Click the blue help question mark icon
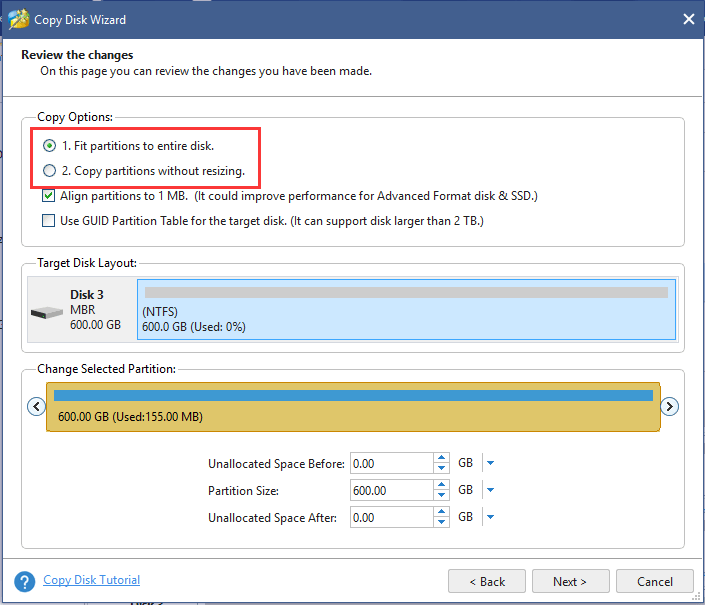Image resolution: width=705 pixels, height=605 pixels. click(25, 582)
